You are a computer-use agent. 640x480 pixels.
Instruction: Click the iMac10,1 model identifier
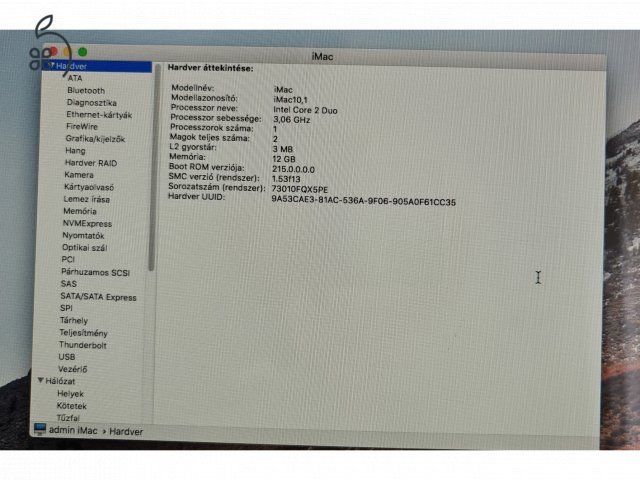point(290,100)
